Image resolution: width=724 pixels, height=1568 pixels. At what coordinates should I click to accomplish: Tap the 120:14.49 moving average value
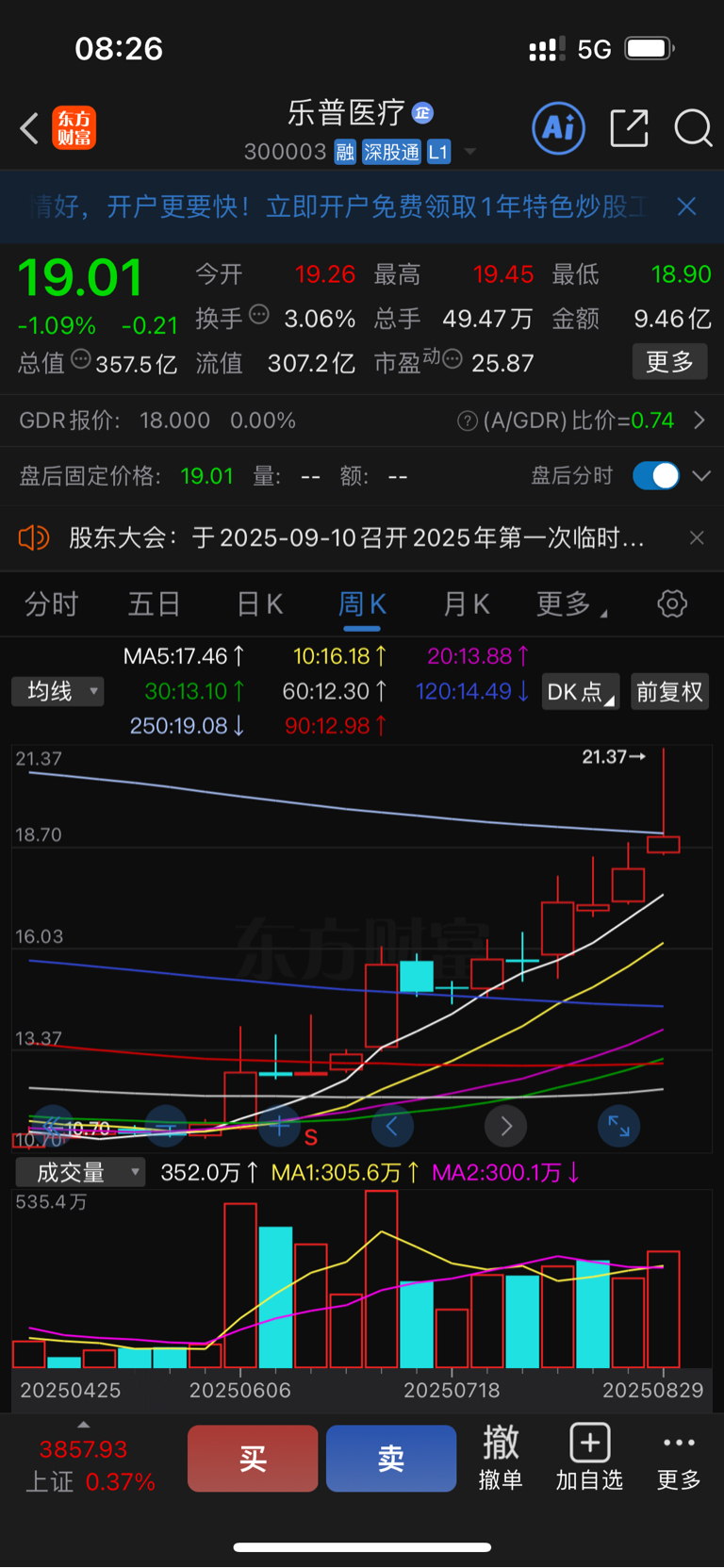[472, 692]
